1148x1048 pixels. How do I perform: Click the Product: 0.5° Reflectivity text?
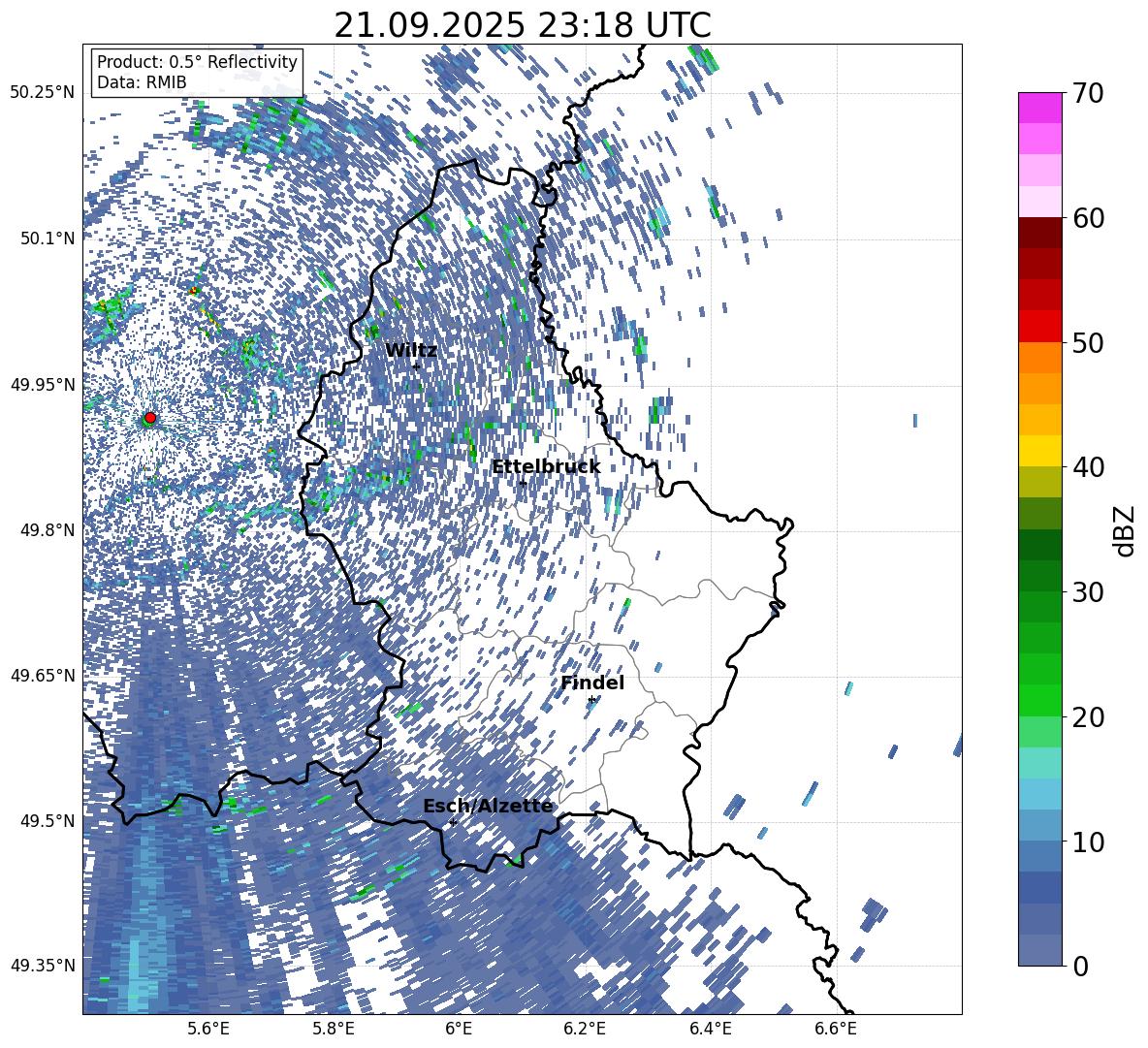coord(197,62)
